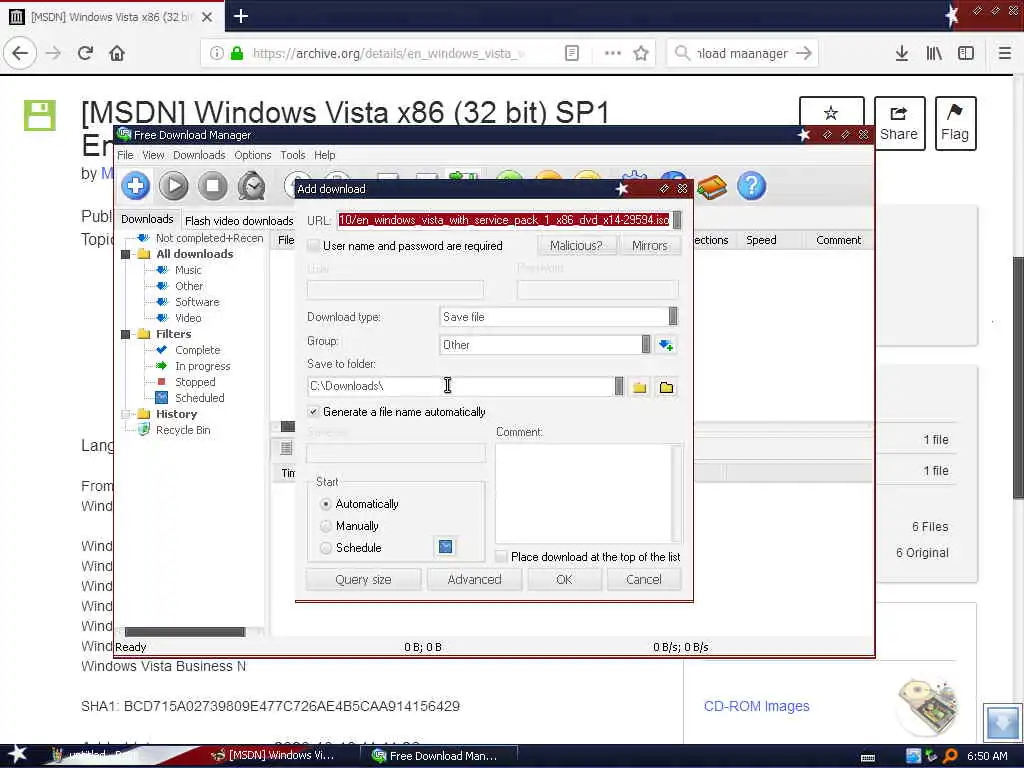Open Save to folder path dropdown
The image size is (1024, 768).
619,386
